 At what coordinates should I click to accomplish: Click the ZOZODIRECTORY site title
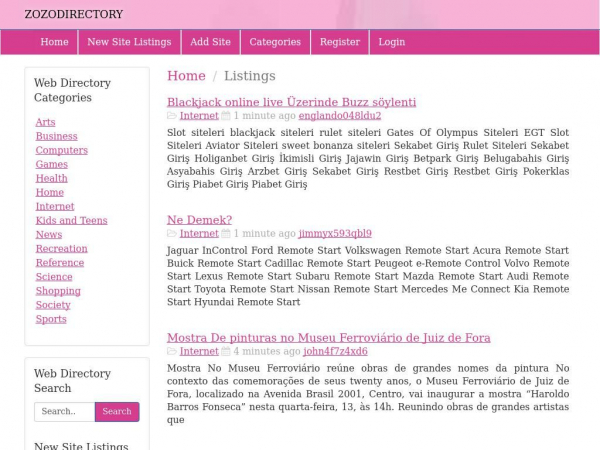(x=73, y=14)
